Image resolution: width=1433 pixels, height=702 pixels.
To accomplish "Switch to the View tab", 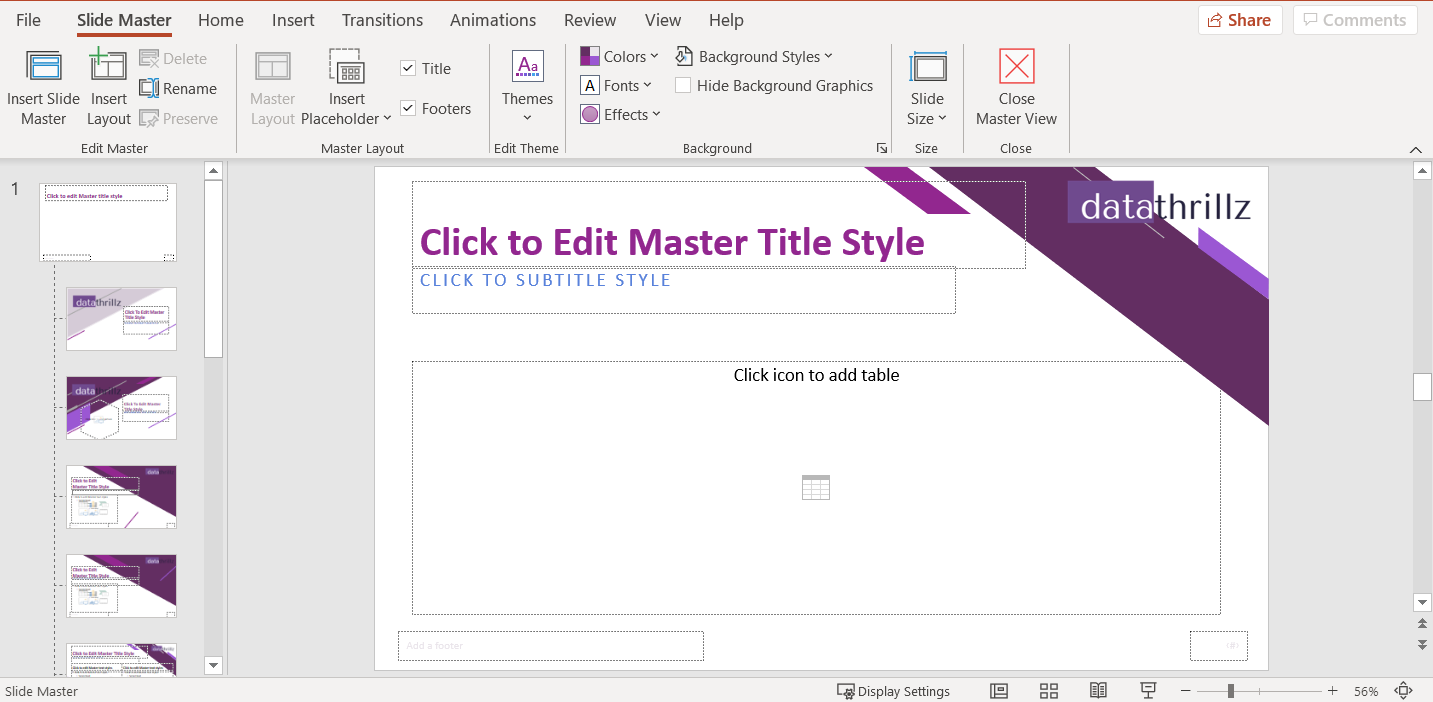I will pos(663,20).
